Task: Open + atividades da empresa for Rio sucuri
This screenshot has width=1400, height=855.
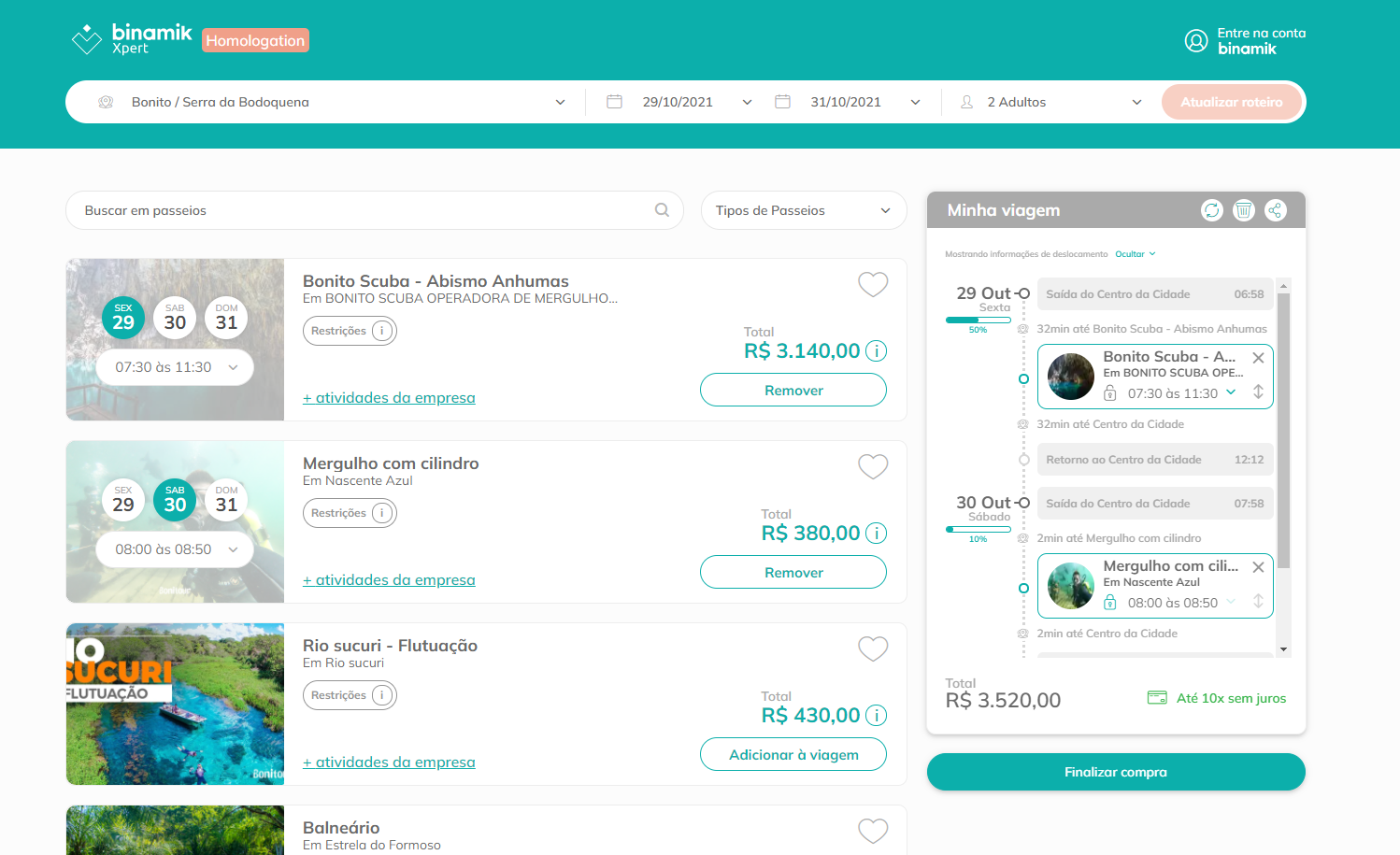Action: coord(389,762)
